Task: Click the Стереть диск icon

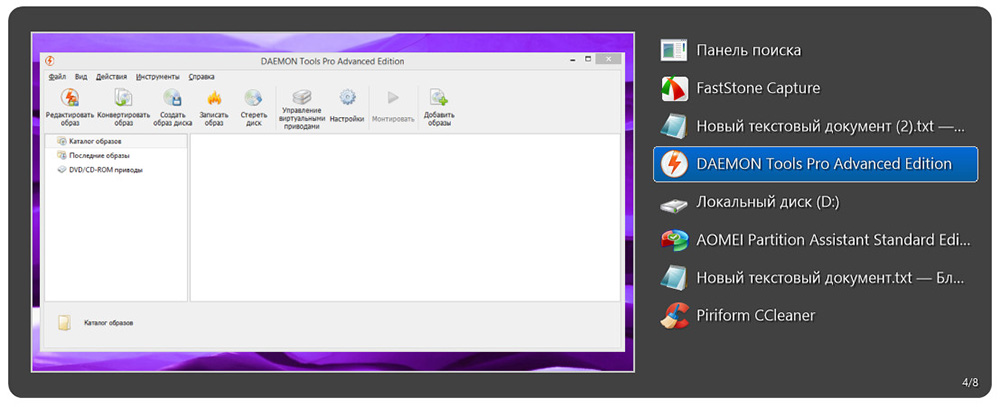Action: click(254, 98)
